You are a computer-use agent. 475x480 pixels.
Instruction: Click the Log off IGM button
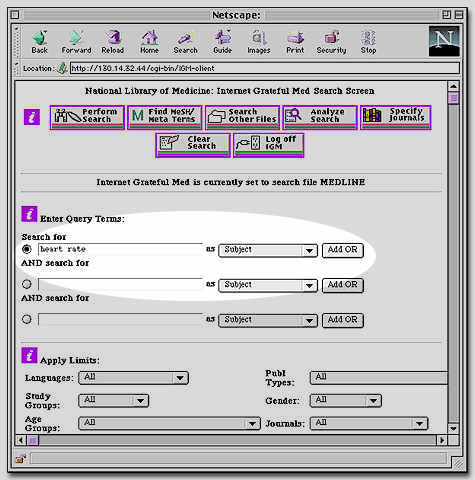click(269, 145)
